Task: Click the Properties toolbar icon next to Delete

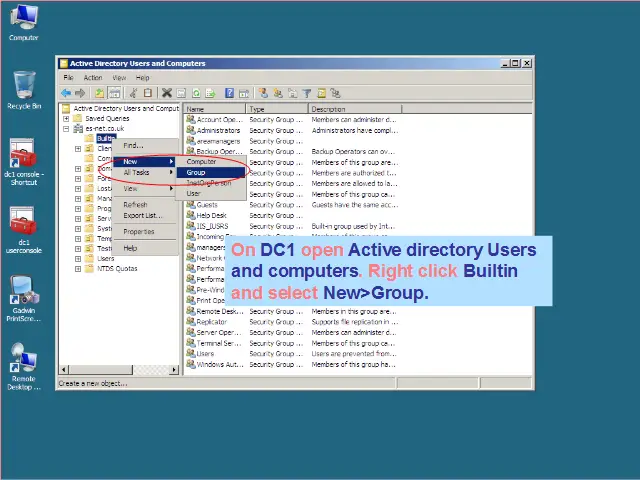Action: pyautogui.click(x=181, y=93)
